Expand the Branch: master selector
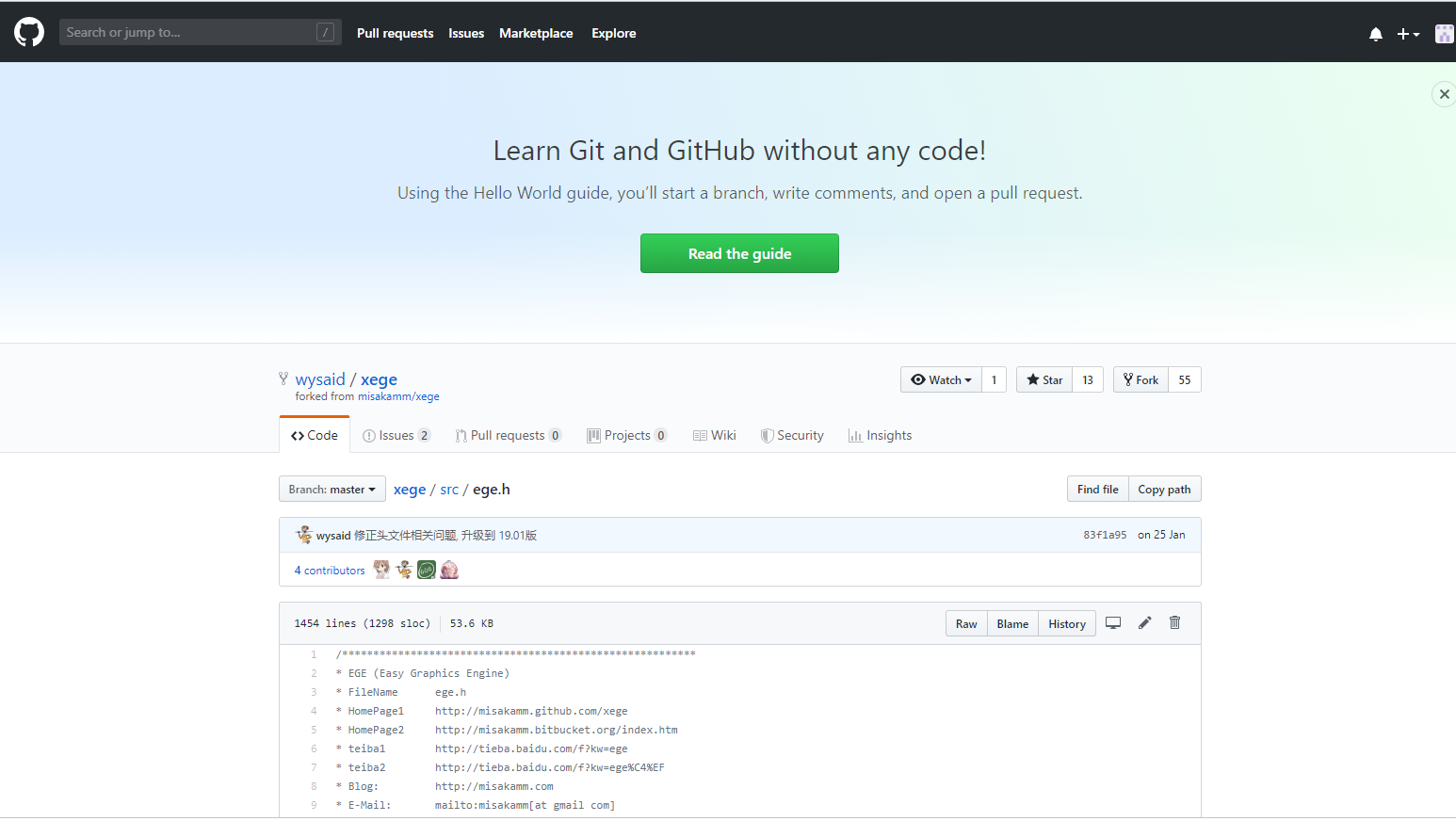The height and width of the screenshot is (821, 1456). click(332, 489)
